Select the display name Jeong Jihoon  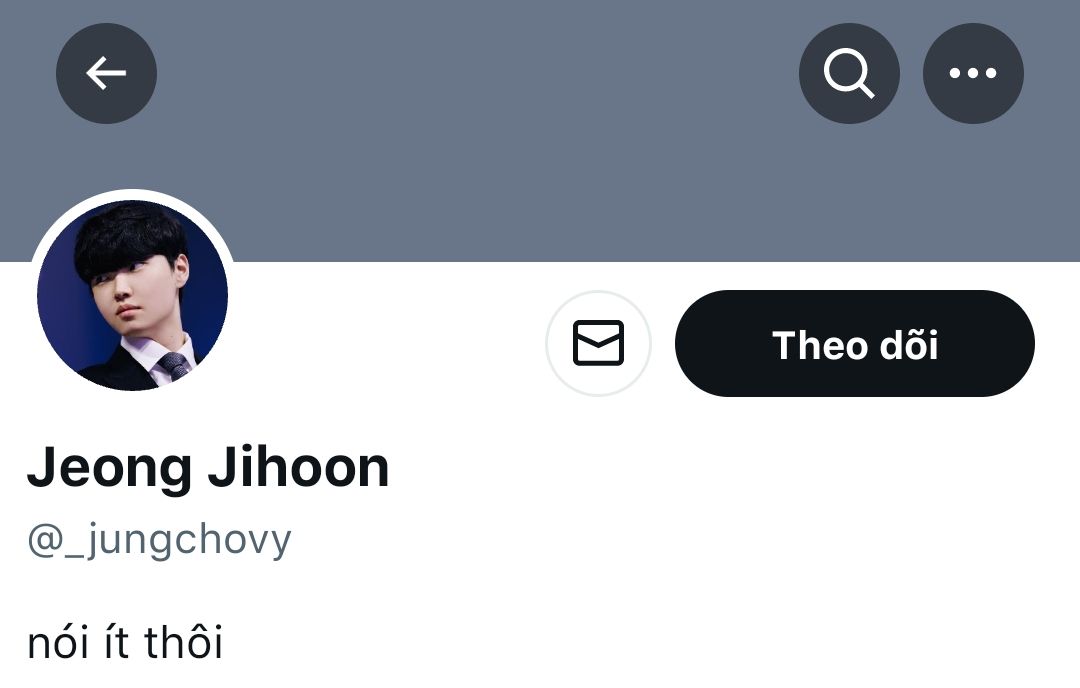point(208,467)
